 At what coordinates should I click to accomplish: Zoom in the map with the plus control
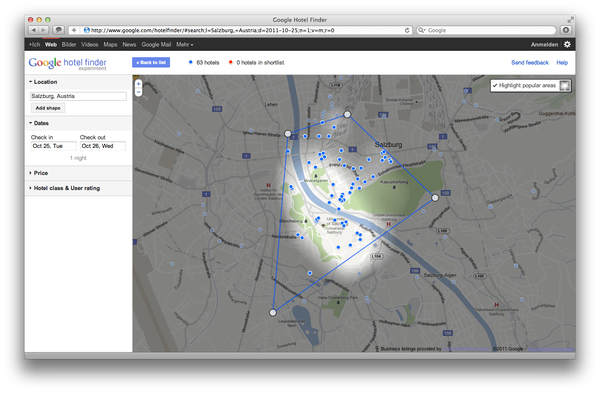tap(139, 84)
